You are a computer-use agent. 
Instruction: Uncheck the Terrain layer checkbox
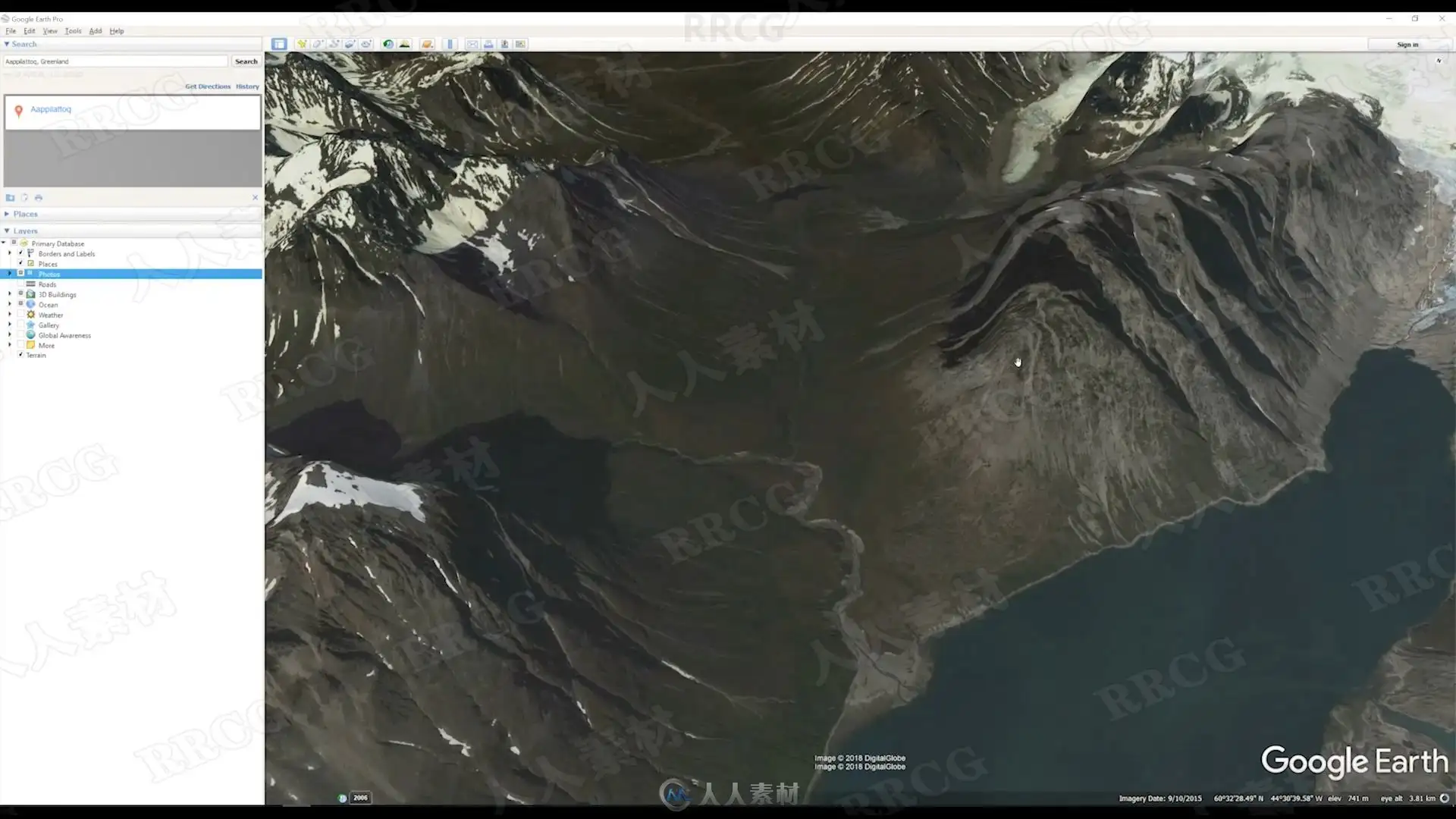pyautogui.click(x=20, y=355)
